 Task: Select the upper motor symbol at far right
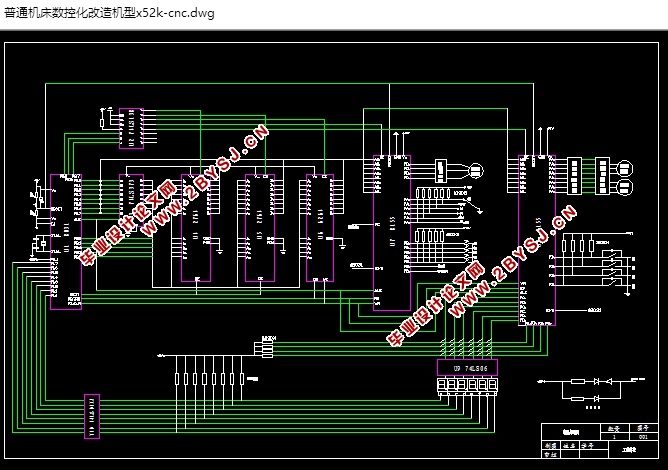click(x=621, y=166)
